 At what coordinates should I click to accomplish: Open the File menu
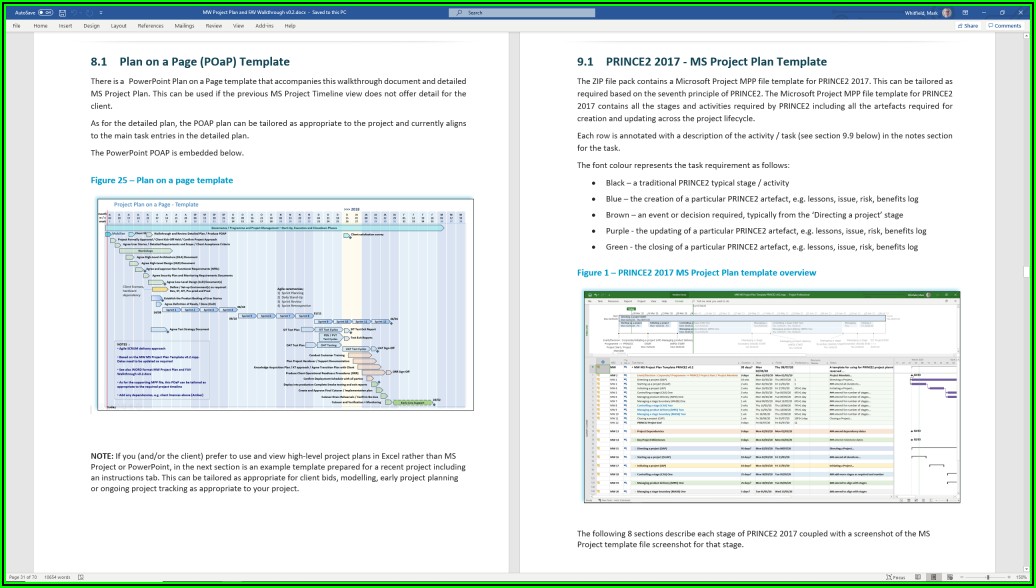pos(16,26)
